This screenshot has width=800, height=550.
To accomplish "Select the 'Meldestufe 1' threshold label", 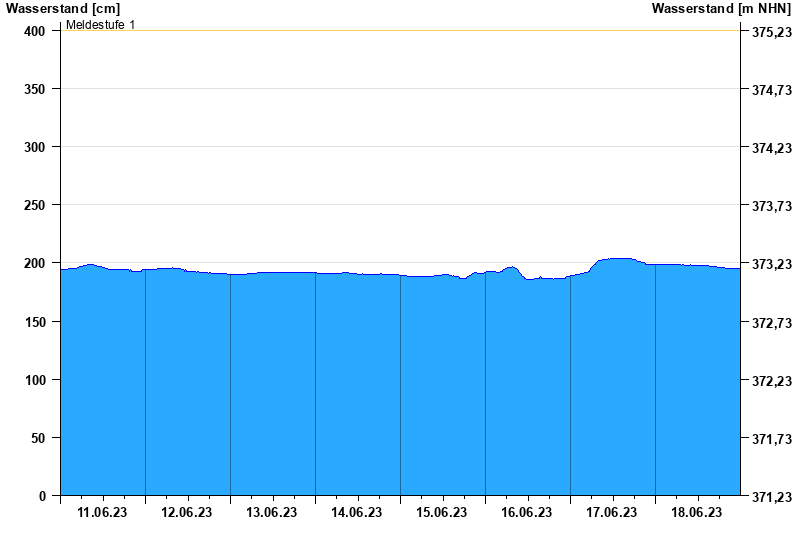I will pos(100,24).
